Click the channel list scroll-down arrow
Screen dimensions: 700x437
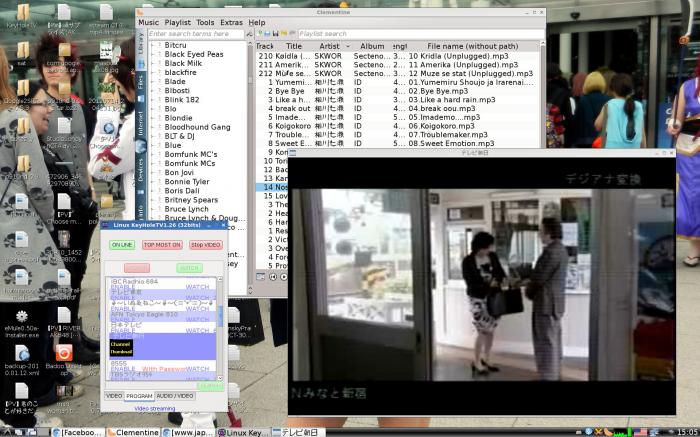220,378
